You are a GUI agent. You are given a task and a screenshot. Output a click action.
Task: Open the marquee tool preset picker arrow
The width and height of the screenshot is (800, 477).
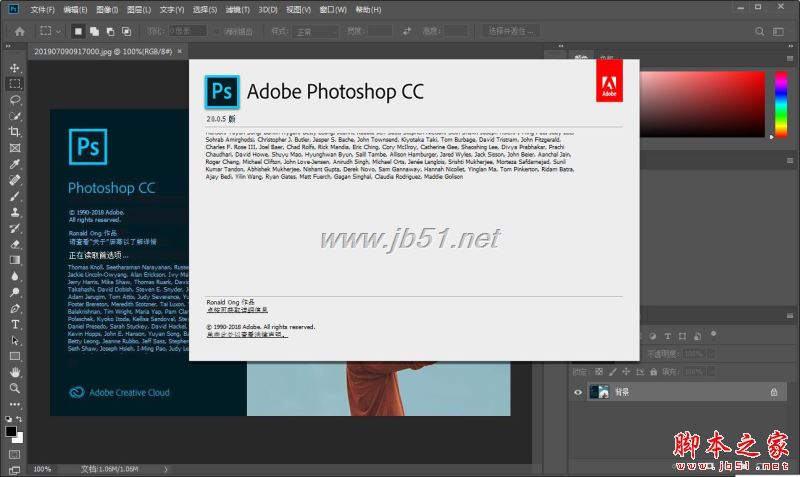coord(58,32)
